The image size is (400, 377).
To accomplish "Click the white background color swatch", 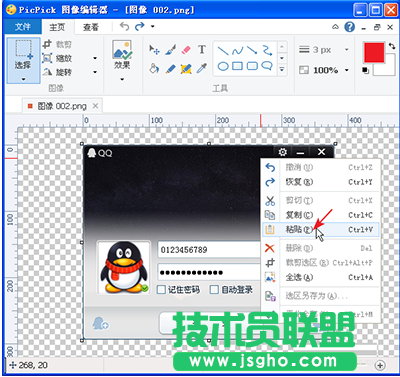I will click(x=388, y=69).
